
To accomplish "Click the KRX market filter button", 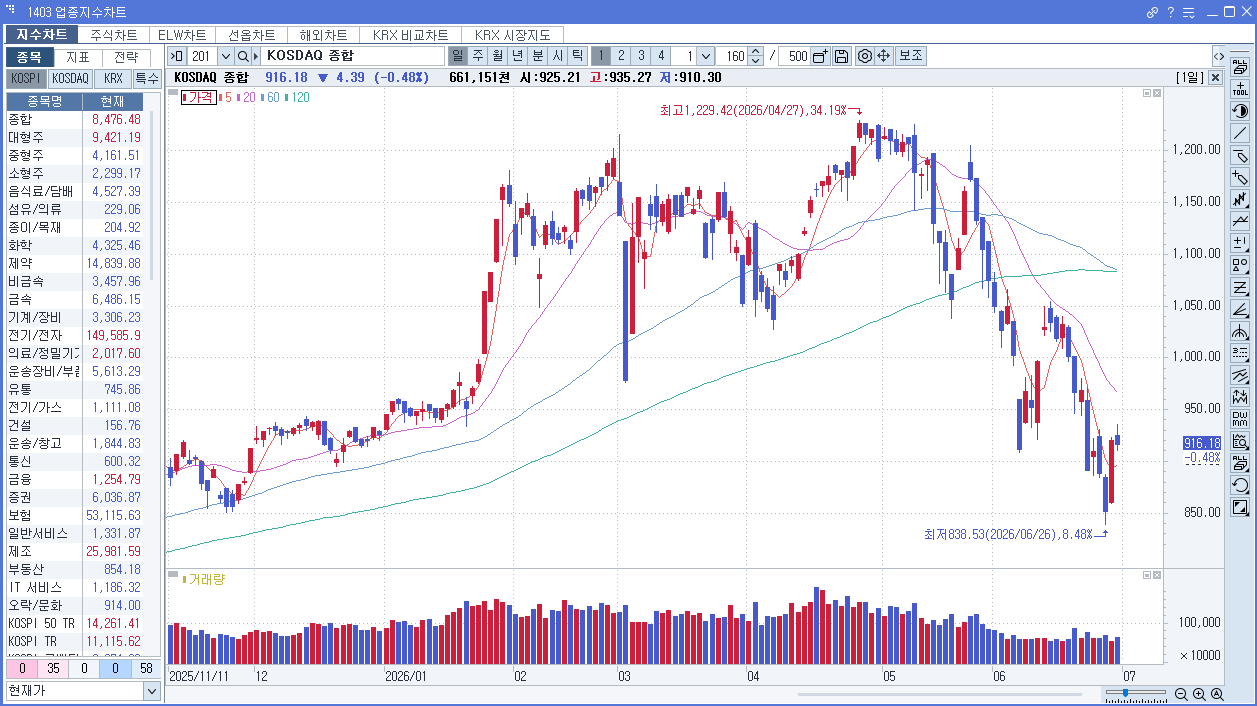I will (113, 78).
